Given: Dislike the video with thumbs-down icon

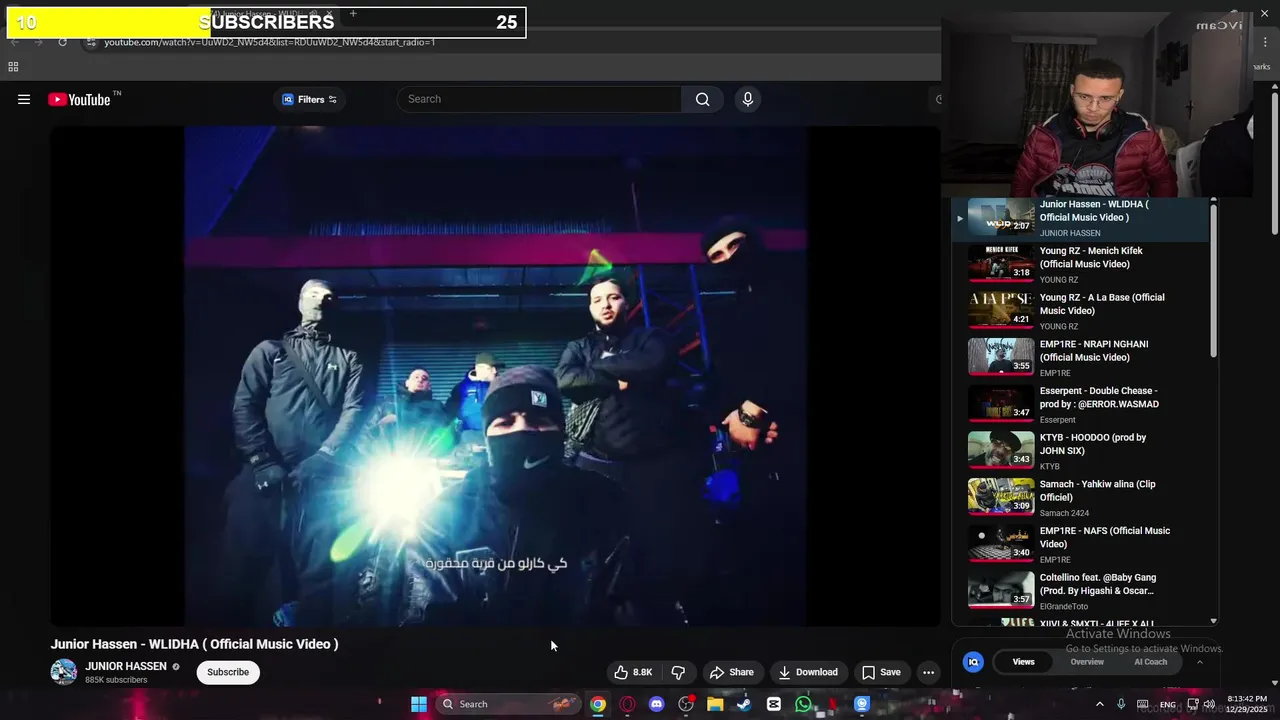Looking at the screenshot, I should tap(678, 672).
